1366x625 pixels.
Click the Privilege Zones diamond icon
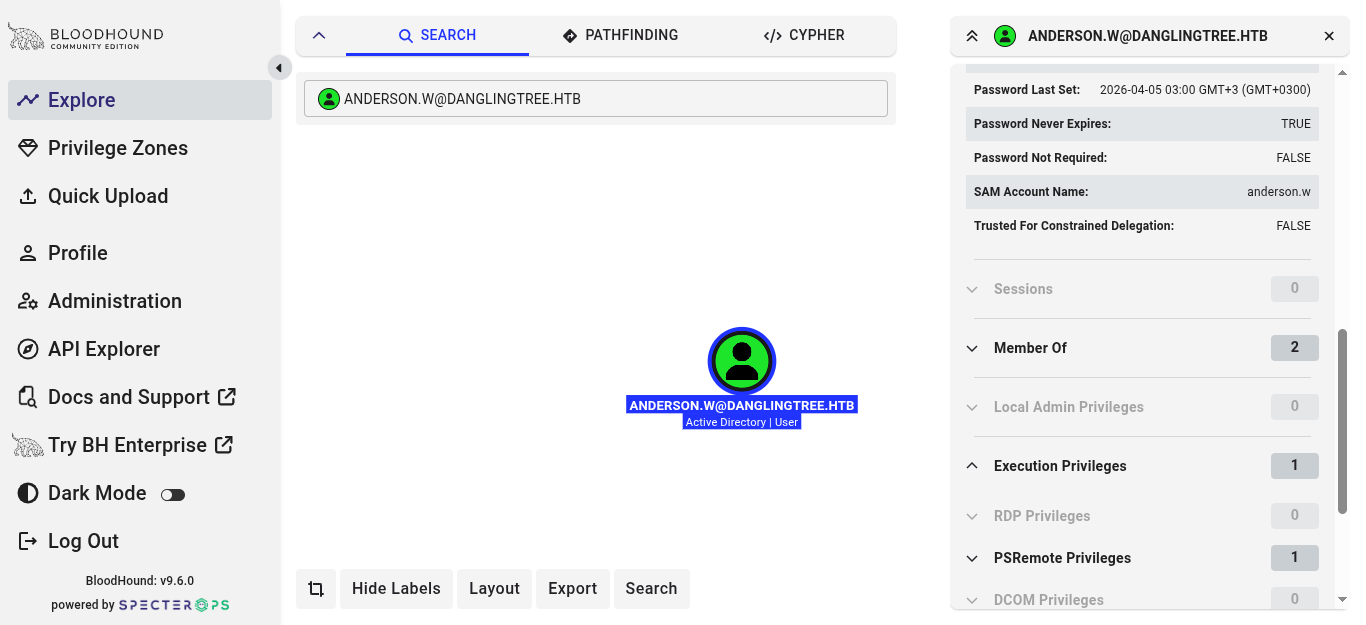coord(28,148)
